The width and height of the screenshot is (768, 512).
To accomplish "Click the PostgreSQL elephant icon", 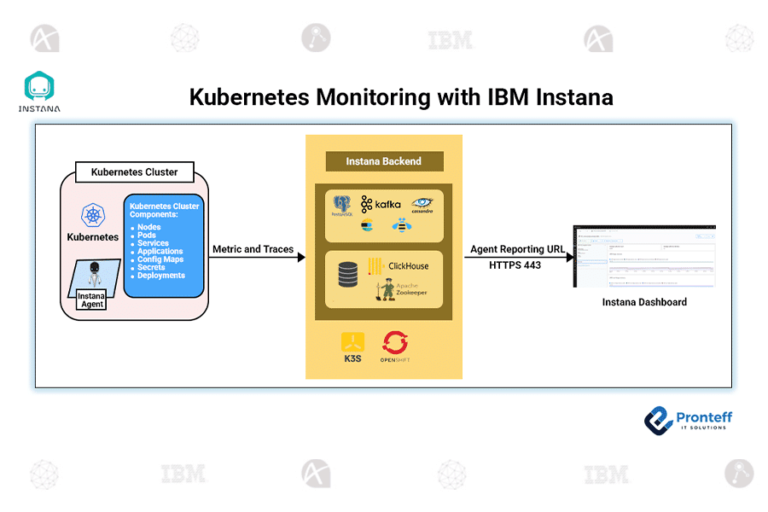I will pos(343,206).
